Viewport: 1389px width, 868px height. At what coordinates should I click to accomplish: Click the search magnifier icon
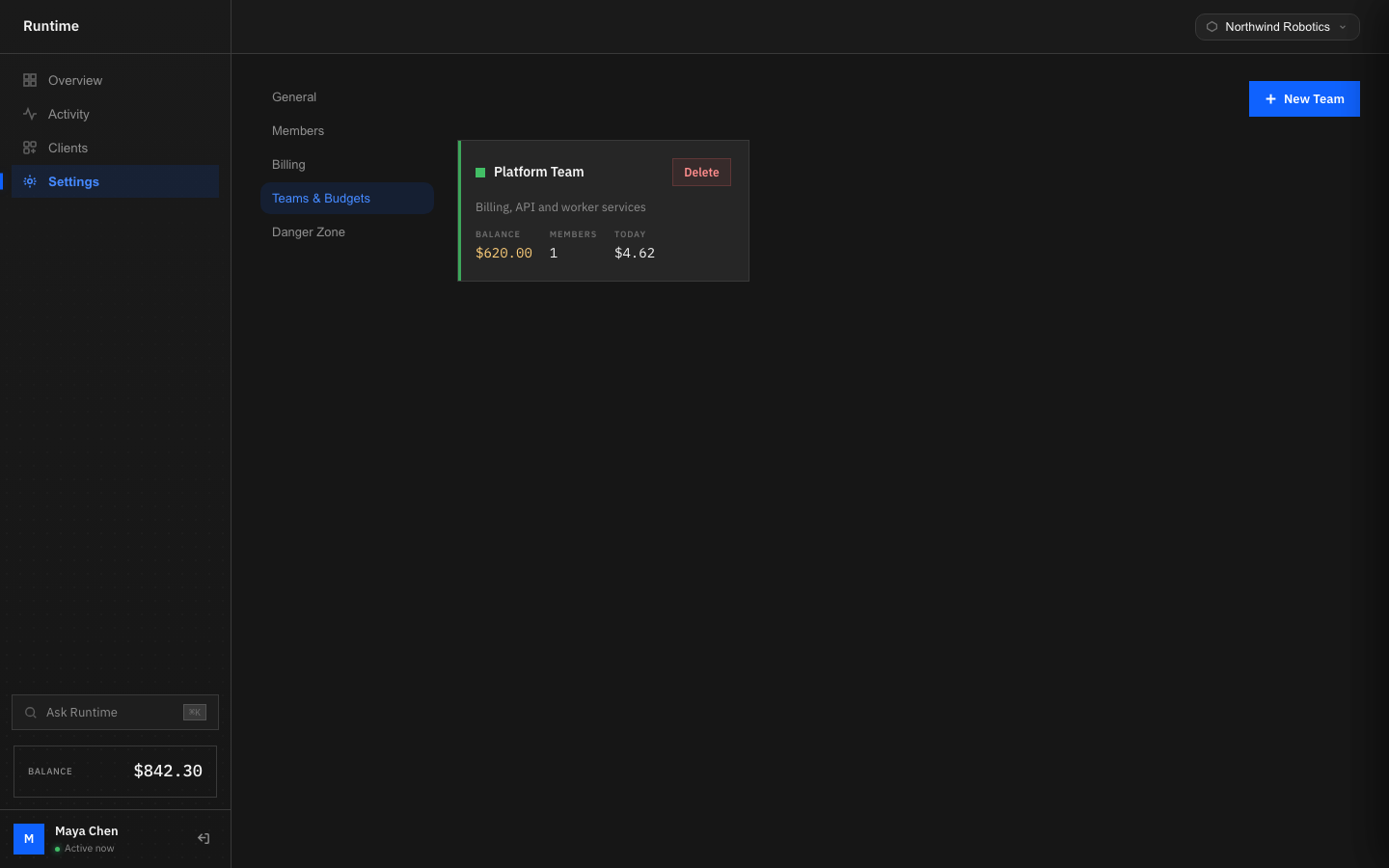[x=31, y=713]
